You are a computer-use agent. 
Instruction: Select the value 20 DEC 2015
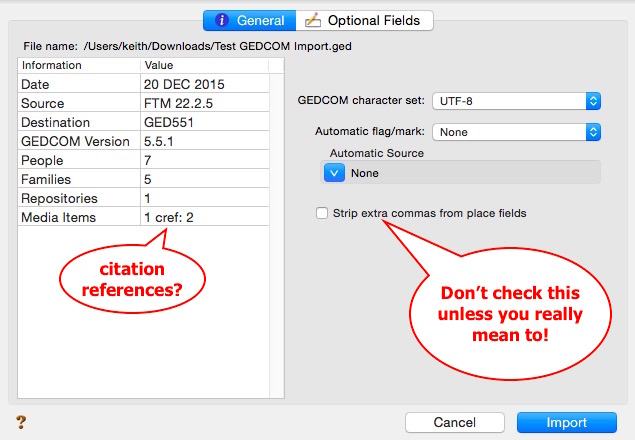(184, 84)
